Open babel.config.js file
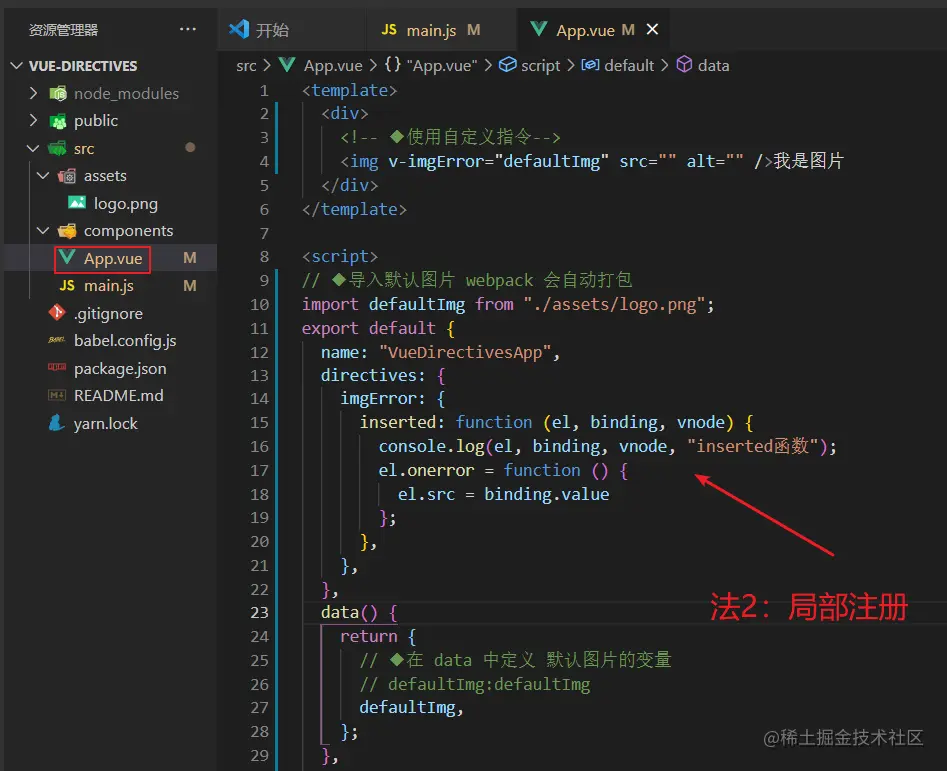Image resolution: width=947 pixels, height=771 pixels. [125, 341]
